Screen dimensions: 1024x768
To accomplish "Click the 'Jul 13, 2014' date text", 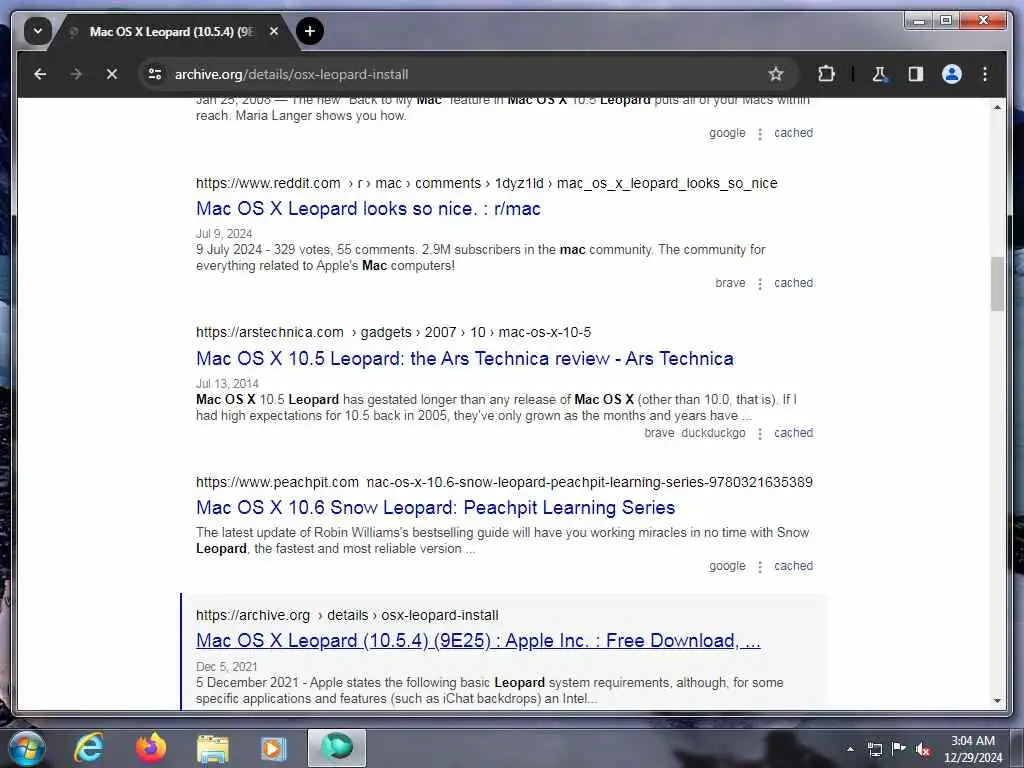I will [227, 384].
